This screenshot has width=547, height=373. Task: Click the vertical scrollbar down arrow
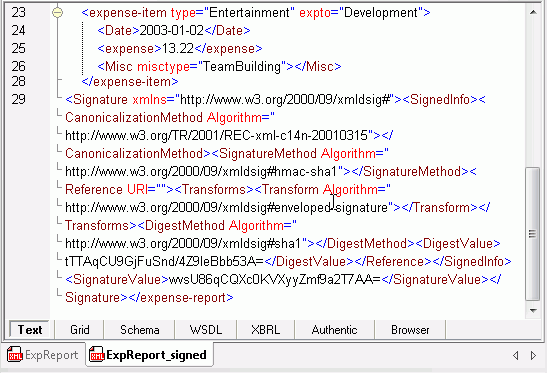[533, 310]
